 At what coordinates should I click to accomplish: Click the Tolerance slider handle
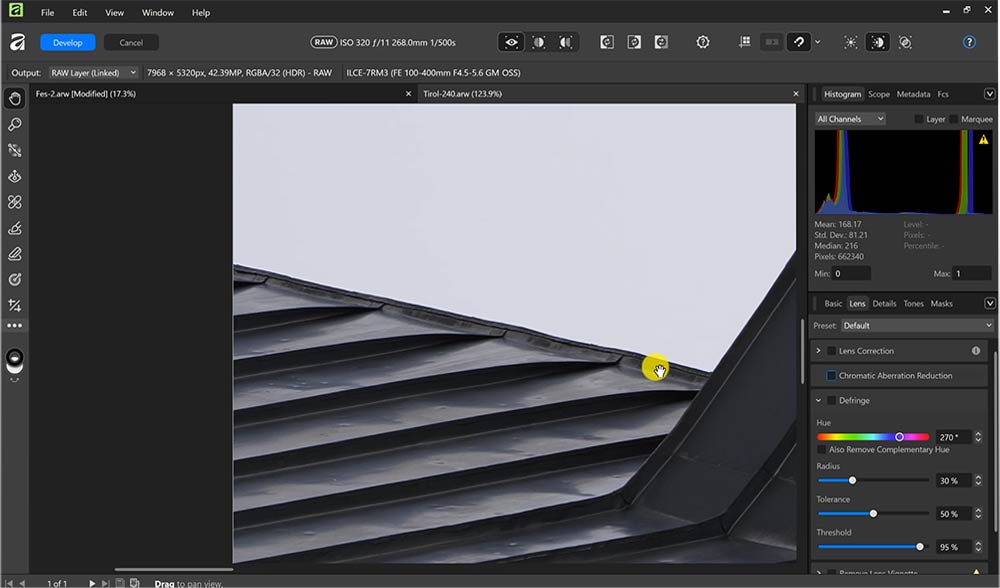pyautogui.click(x=872, y=513)
